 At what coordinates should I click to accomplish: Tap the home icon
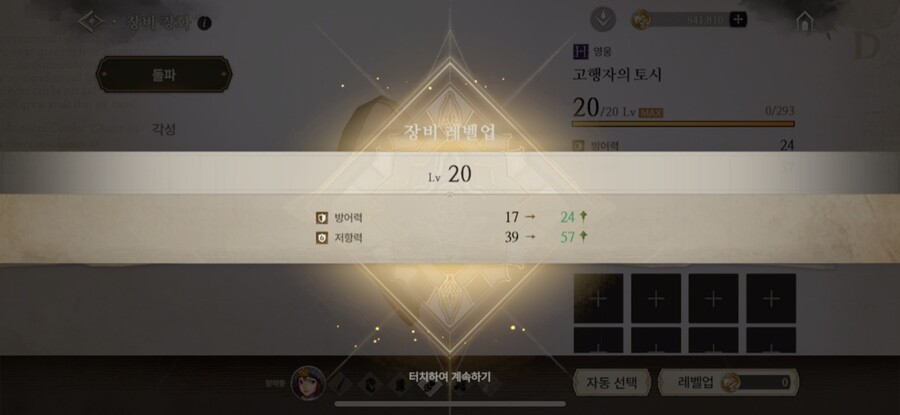805,21
